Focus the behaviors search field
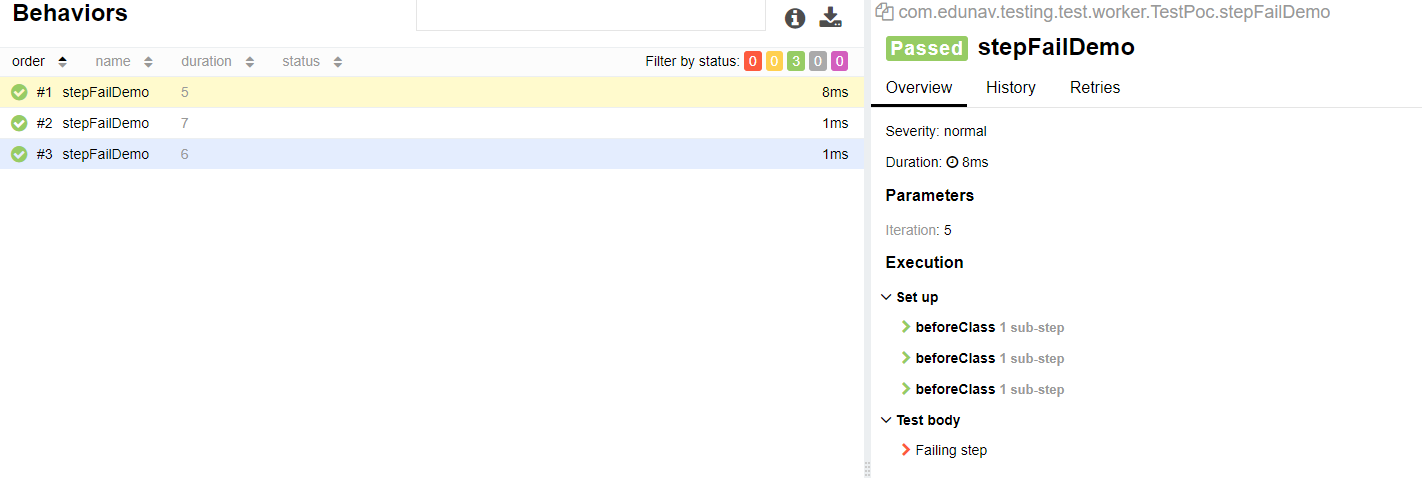Screen dimensions: 1422x478 pyautogui.click(x=590, y=14)
